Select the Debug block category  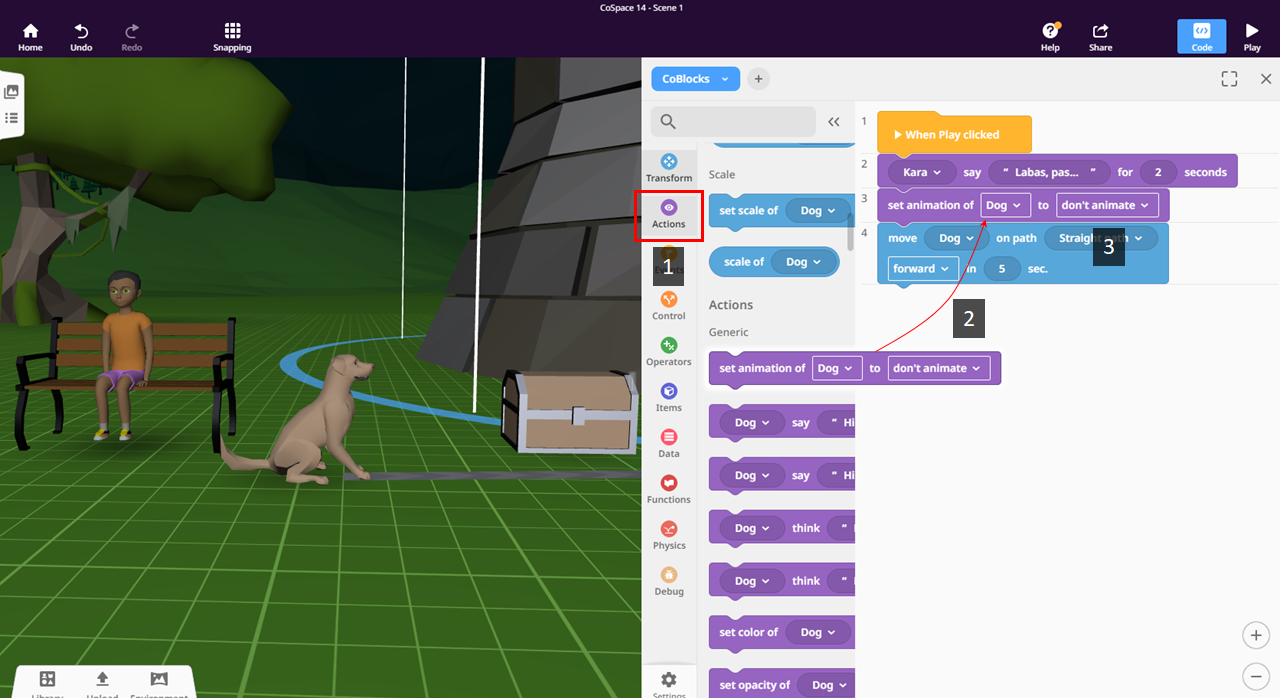pyautogui.click(x=669, y=582)
